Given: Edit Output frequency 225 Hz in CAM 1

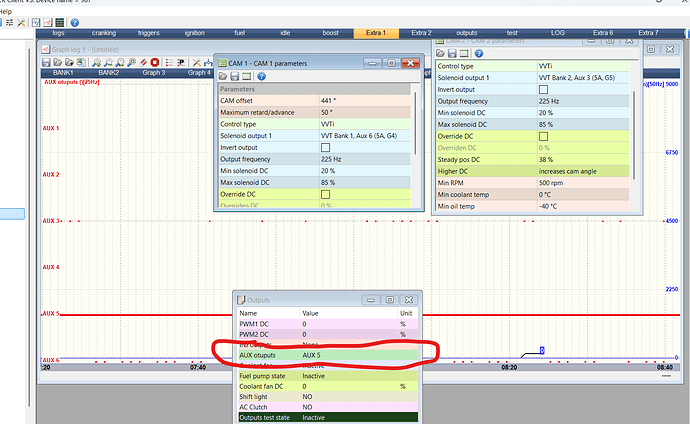Looking at the screenshot, I should [x=365, y=159].
